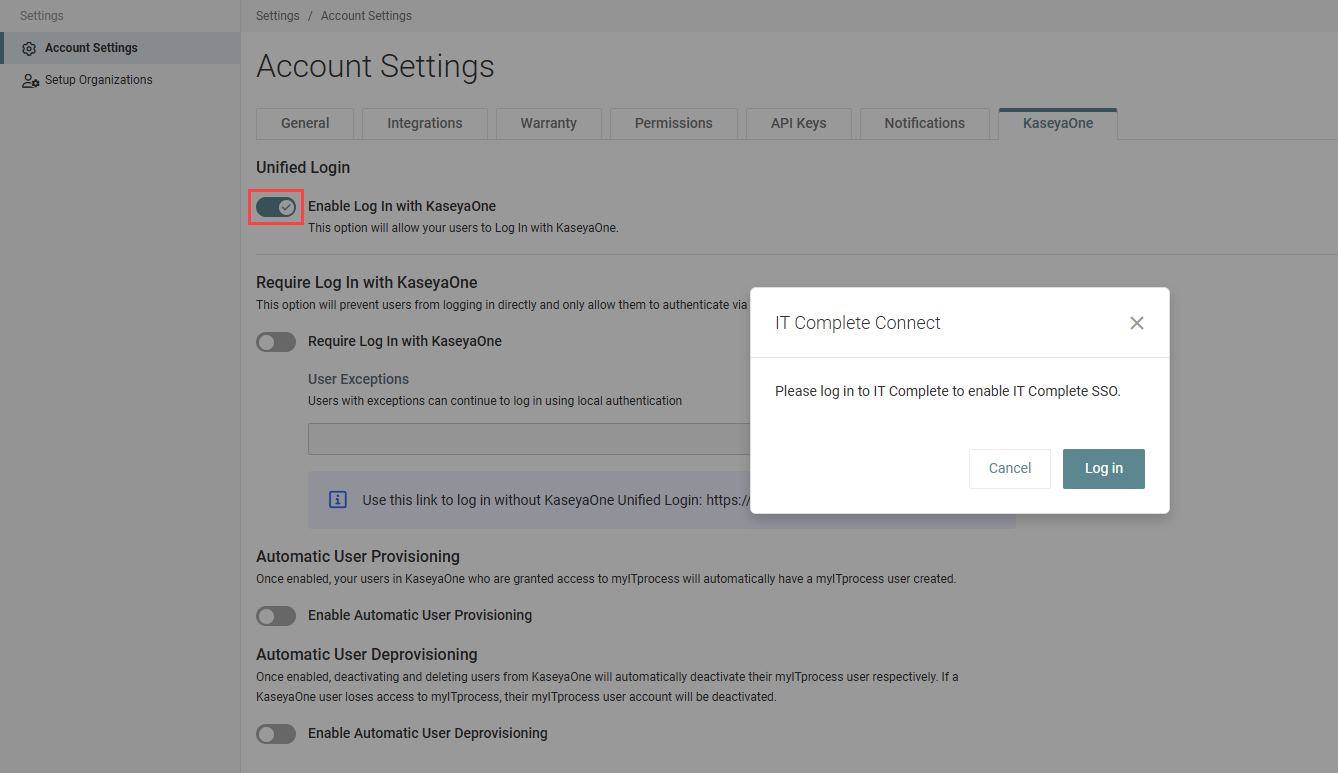Open the General tab
Viewport: 1338px width, 773px height.
click(x=305, y=124)
